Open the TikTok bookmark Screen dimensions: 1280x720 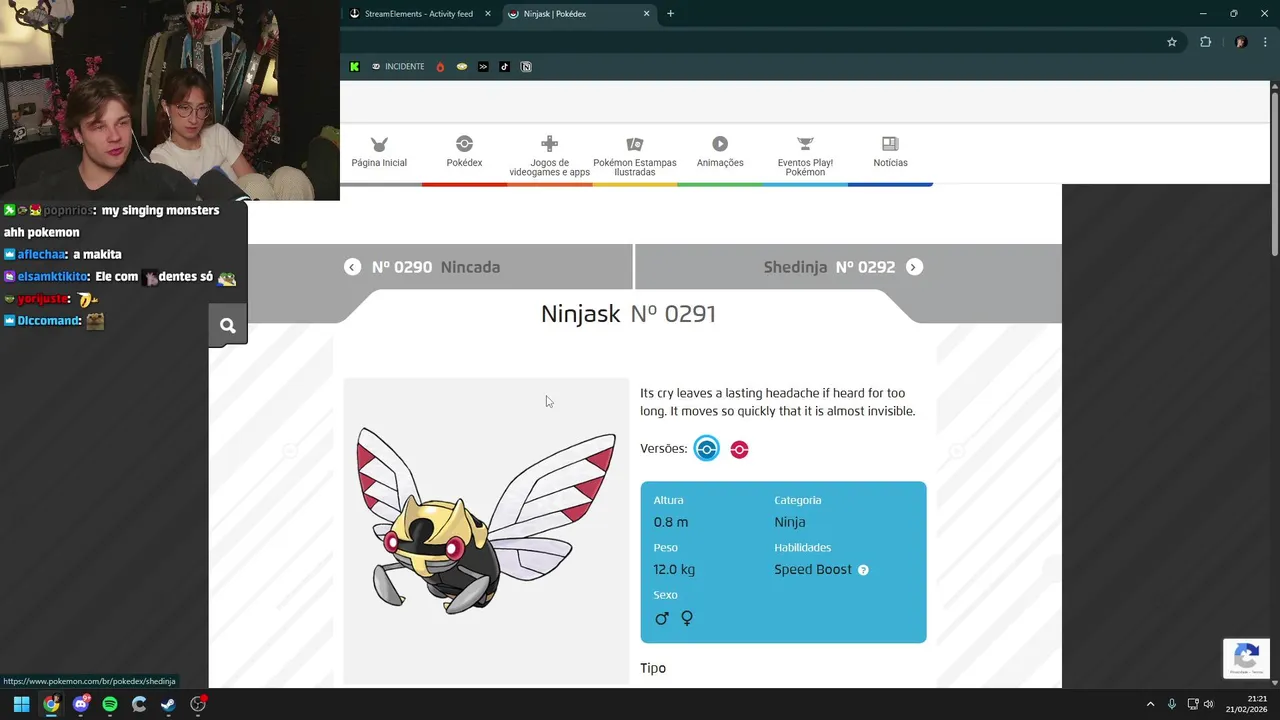click(x=504, y=67)
